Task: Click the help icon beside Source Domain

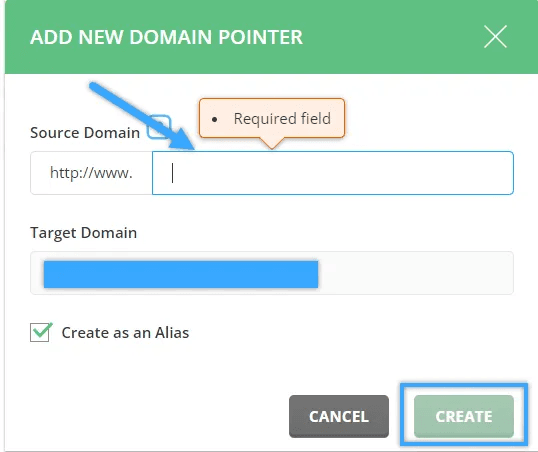Action: coord(159,127)
